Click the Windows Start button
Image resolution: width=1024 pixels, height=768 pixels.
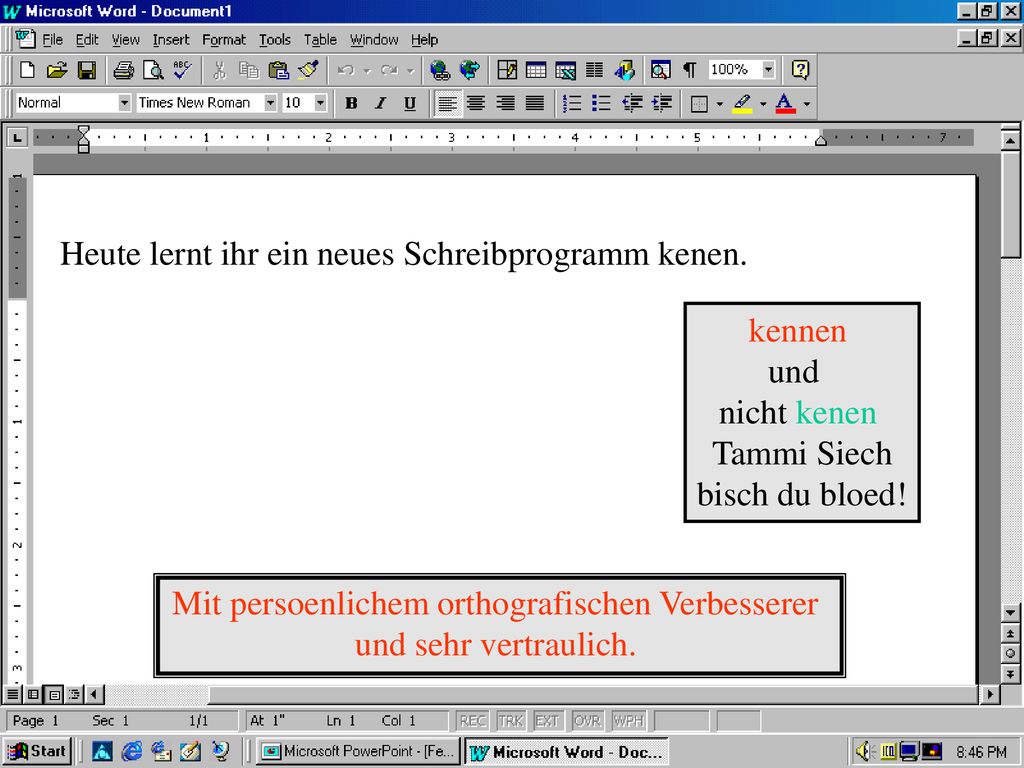[37, 752]
